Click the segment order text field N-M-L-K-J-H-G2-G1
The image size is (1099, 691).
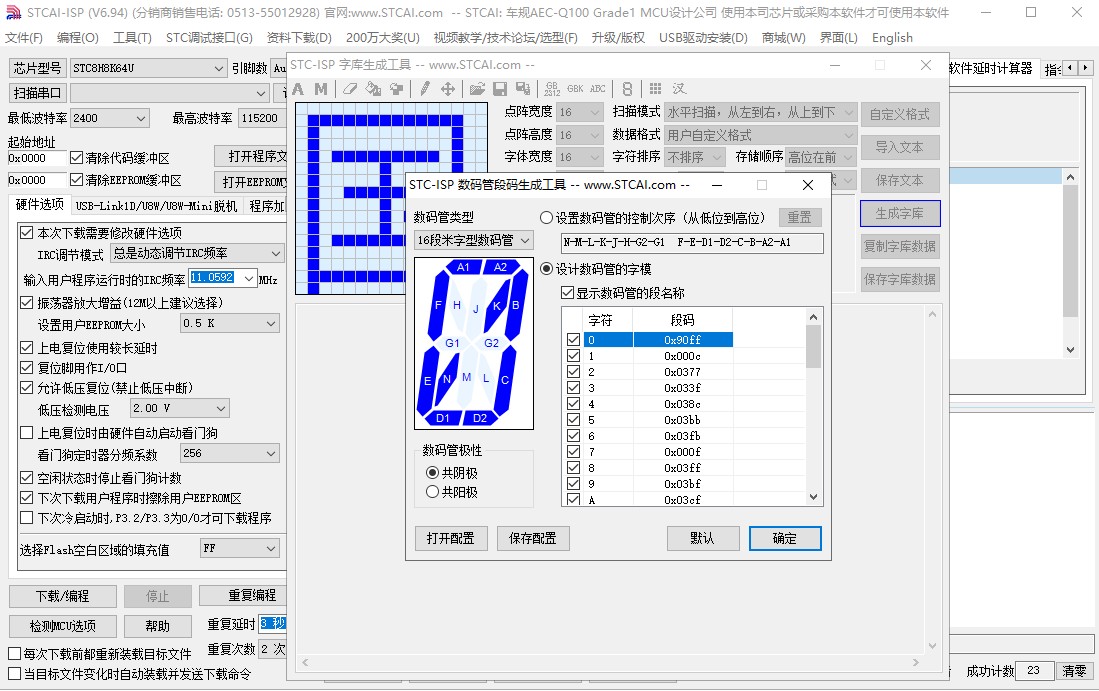click(692, 242)
